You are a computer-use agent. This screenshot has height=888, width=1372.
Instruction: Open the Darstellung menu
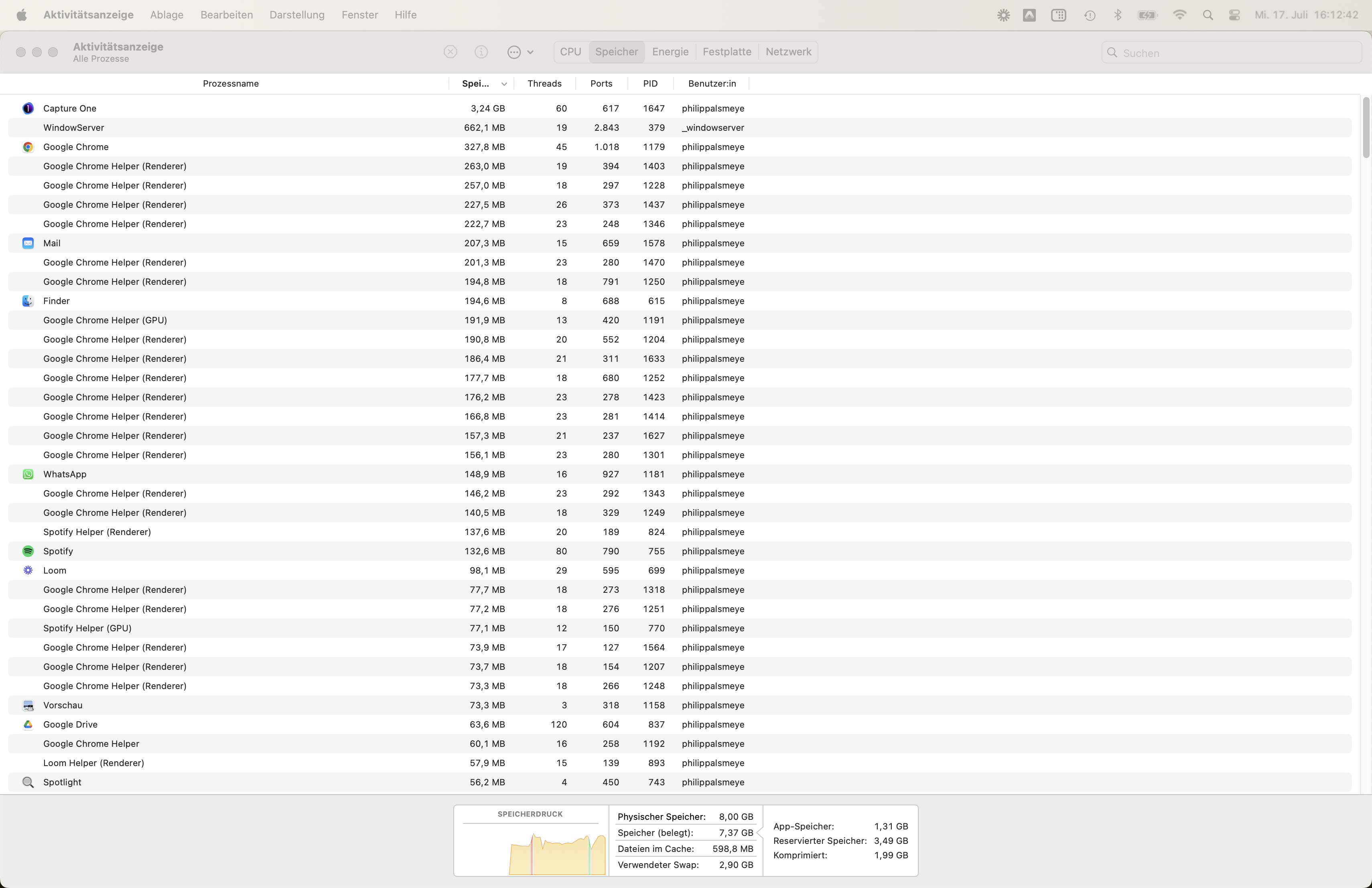pos(297,15)
